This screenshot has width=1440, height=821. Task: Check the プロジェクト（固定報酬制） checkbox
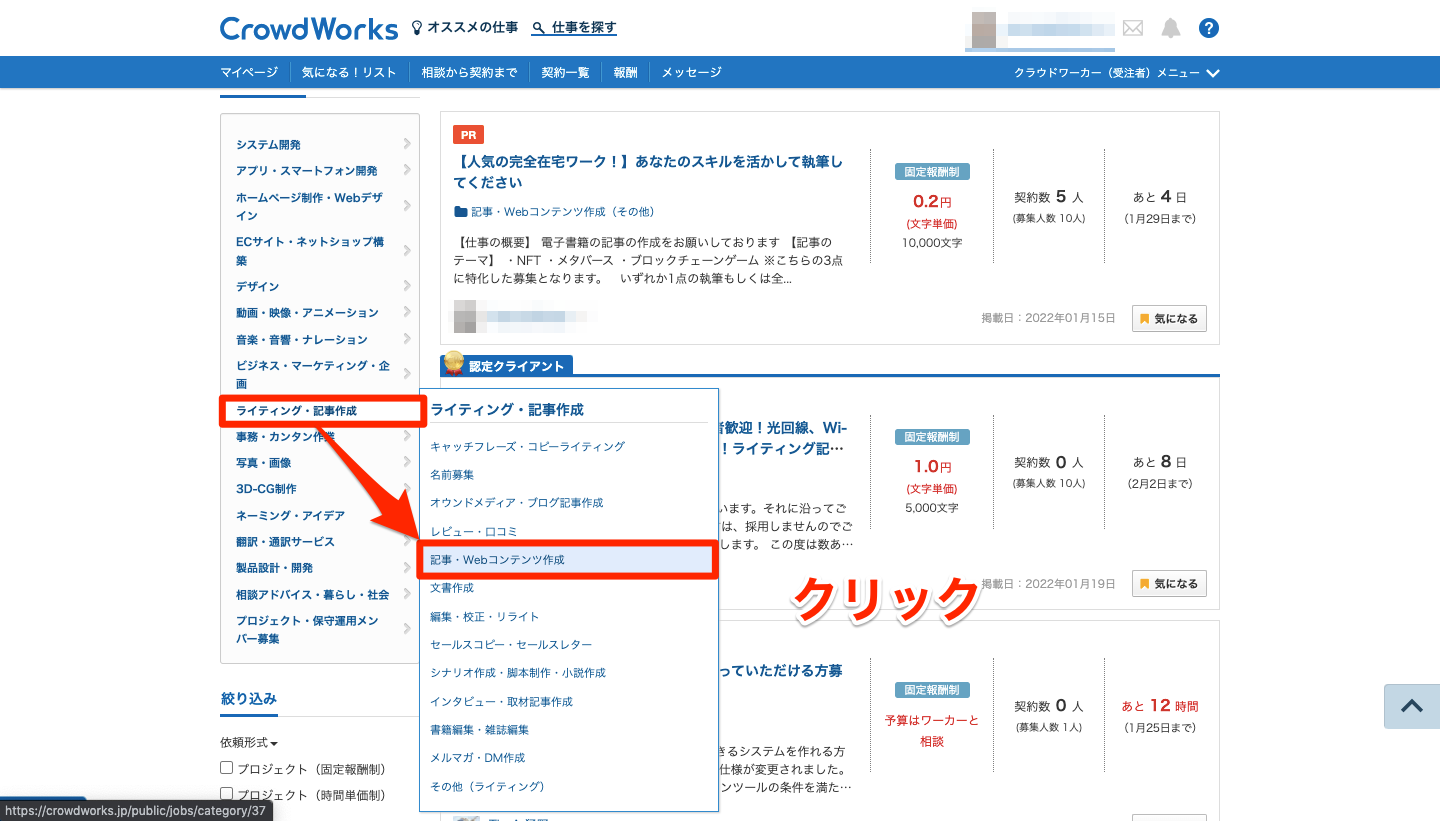(x=227, y=768)
